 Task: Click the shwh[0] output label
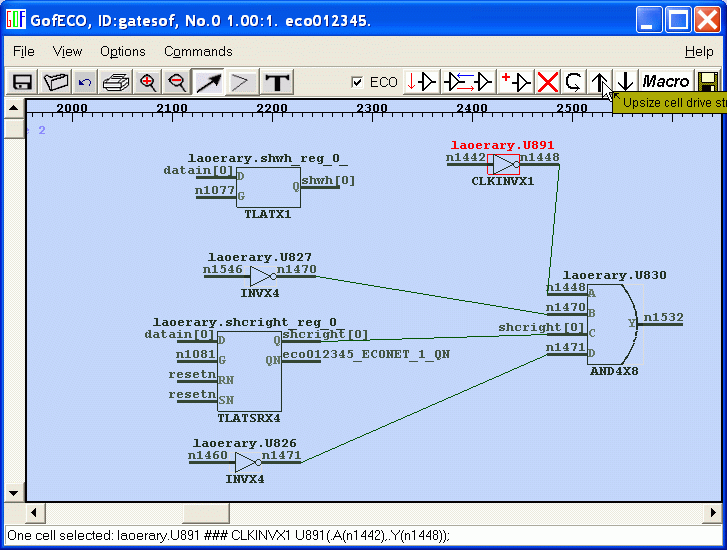[328, 180]
